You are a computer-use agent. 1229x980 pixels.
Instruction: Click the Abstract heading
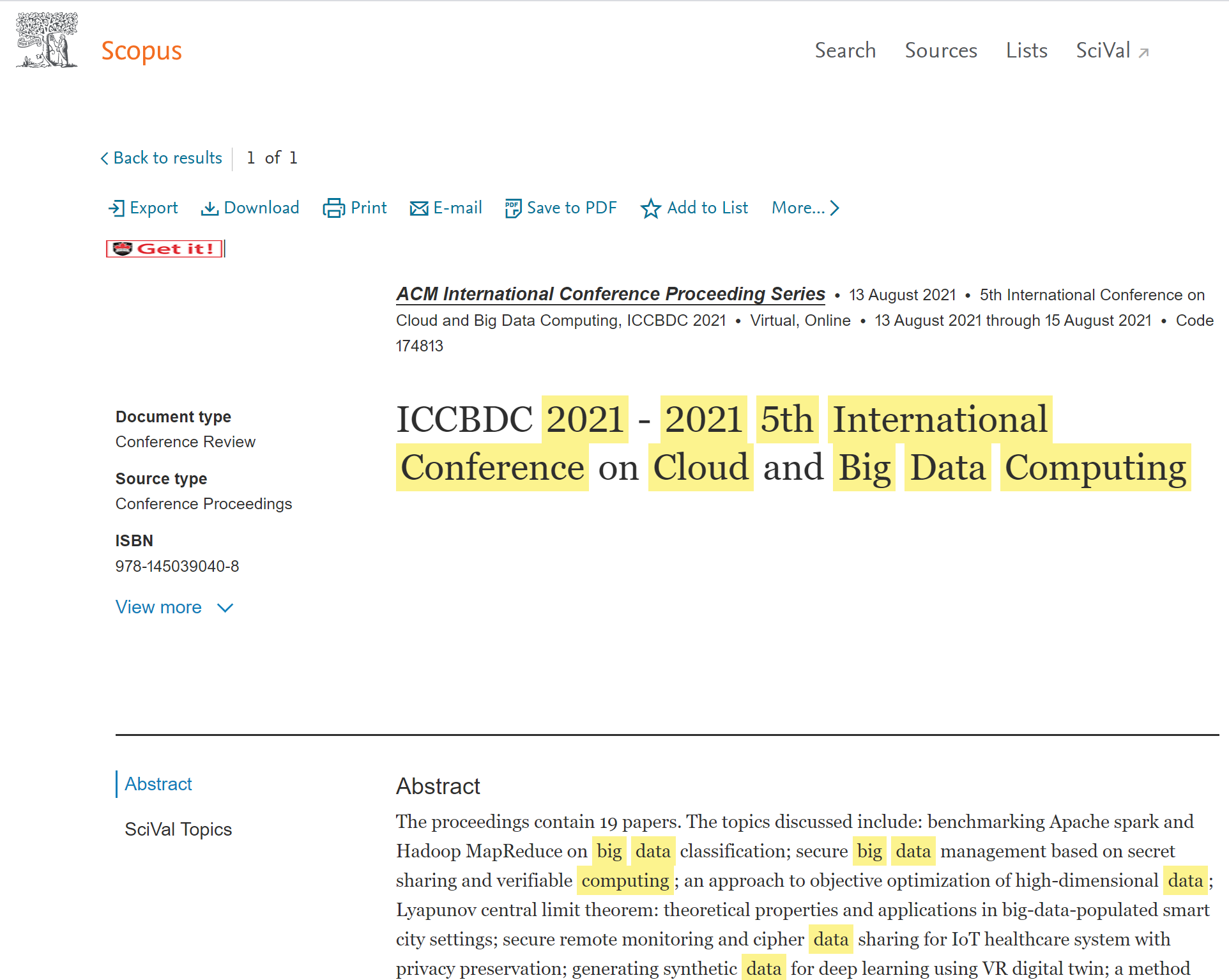coord(438,786)
